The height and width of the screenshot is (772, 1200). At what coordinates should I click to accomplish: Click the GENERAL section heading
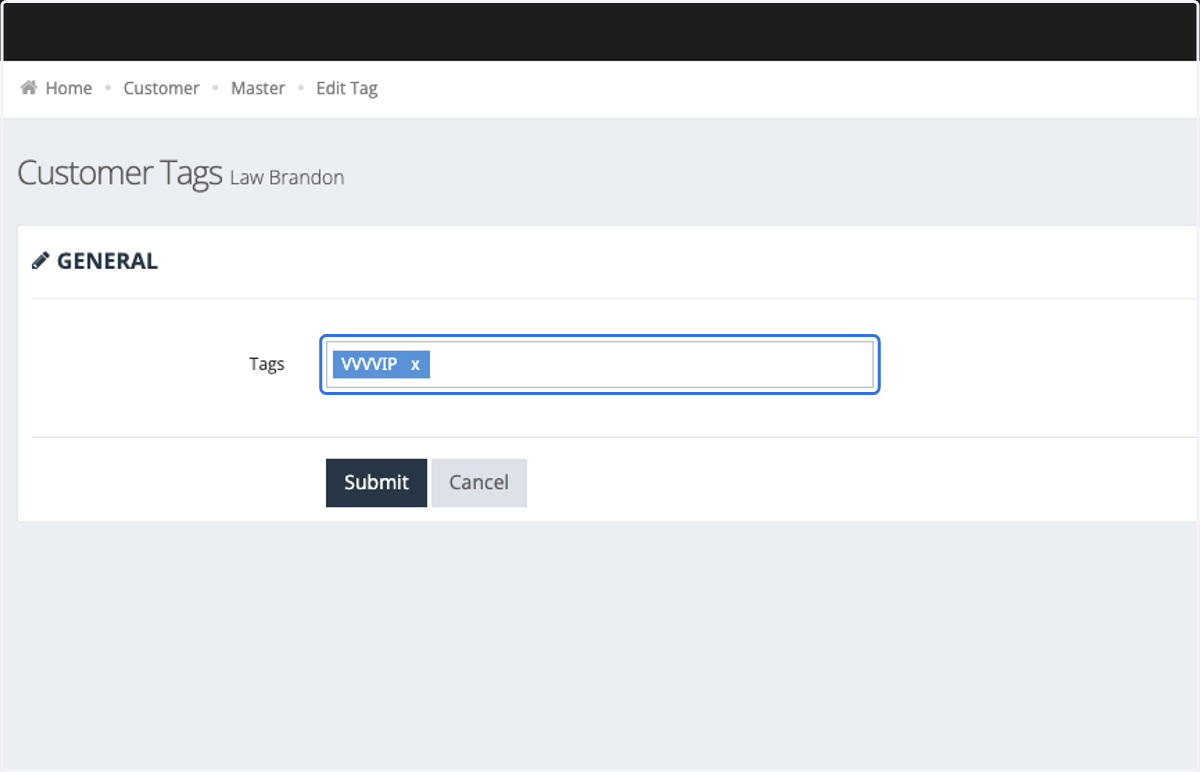coord(107,261)
